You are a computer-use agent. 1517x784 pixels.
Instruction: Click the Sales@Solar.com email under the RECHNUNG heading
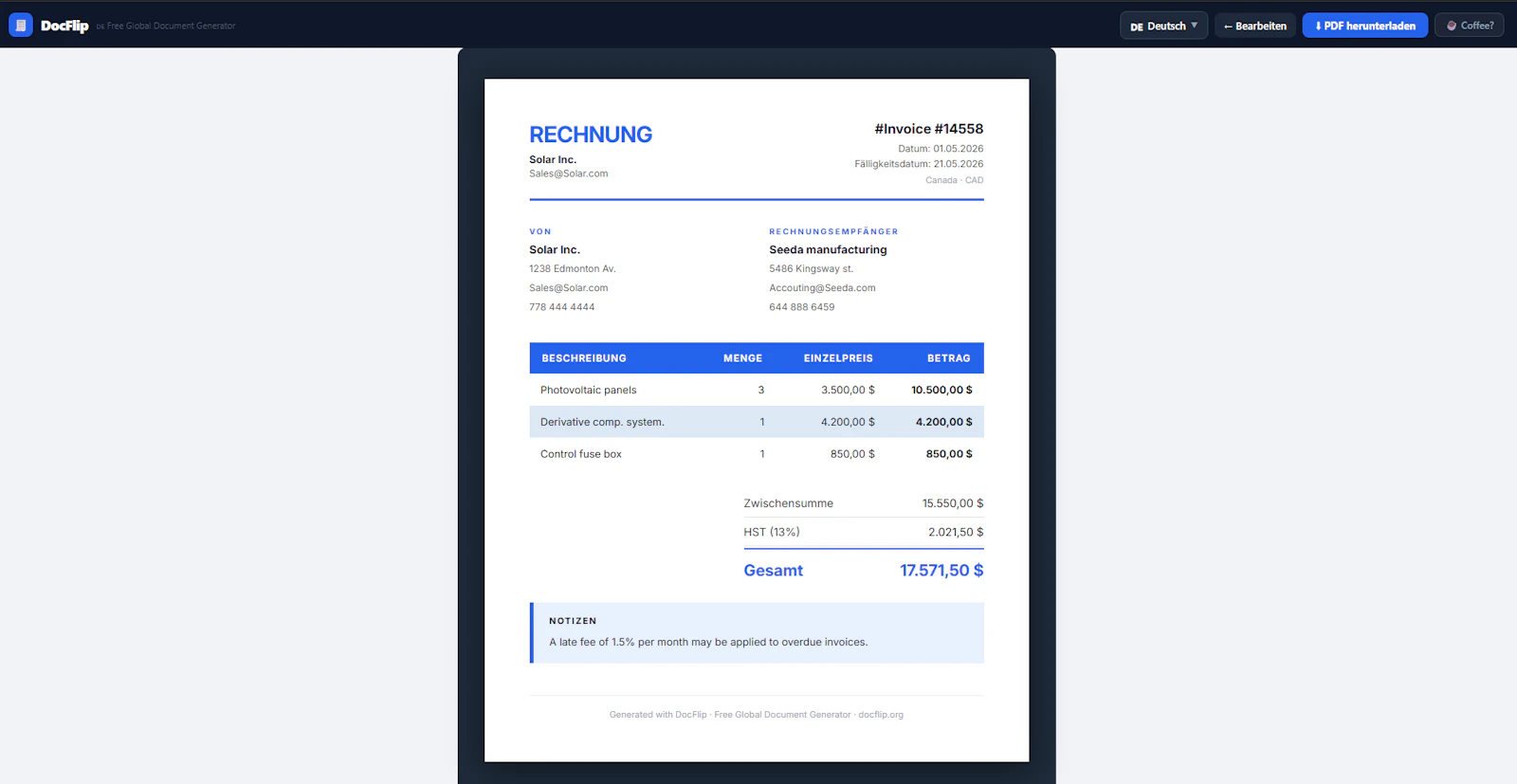(x=568, y=173)
